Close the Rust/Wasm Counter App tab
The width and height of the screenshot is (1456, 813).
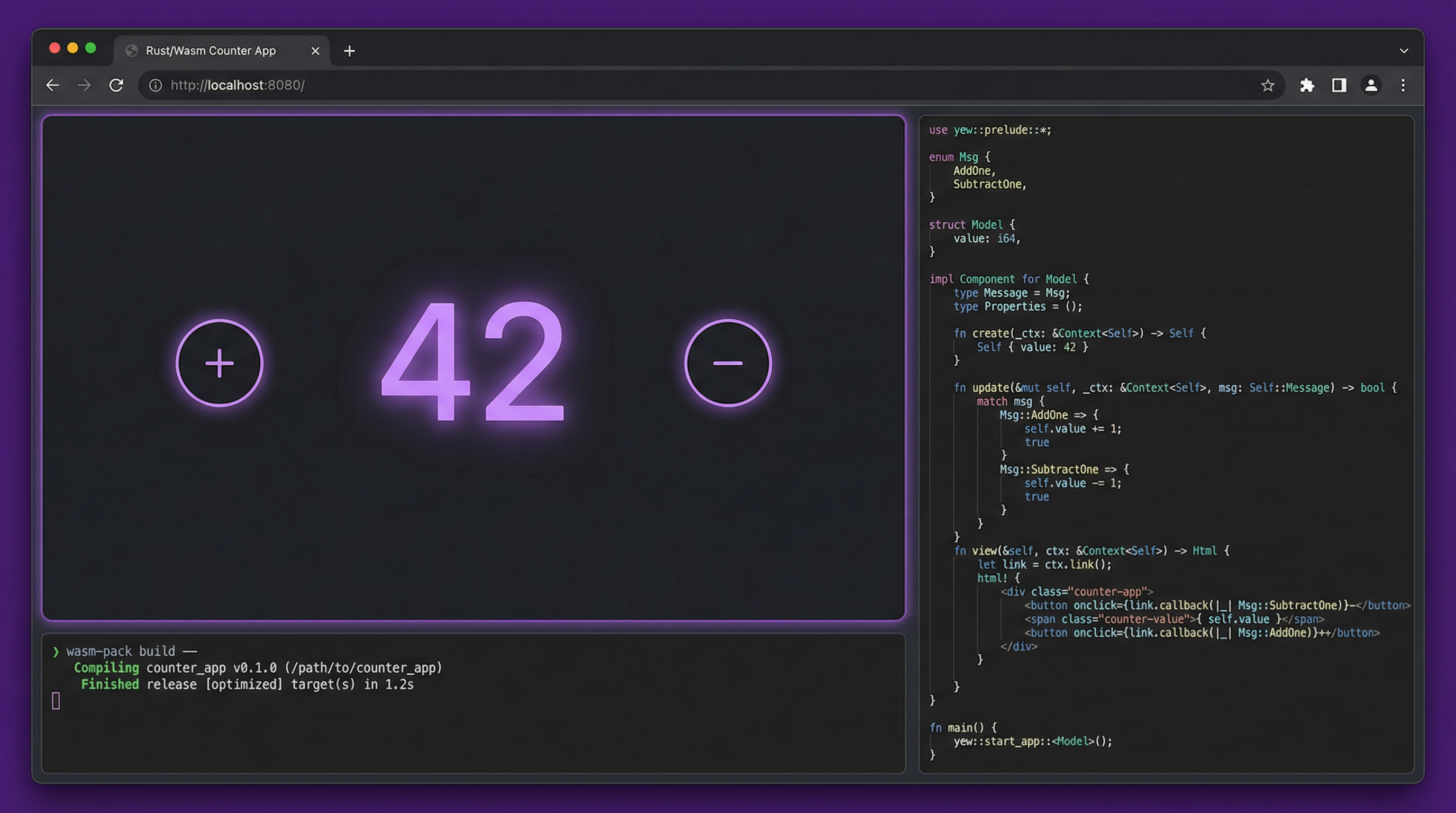click(315, 51)
